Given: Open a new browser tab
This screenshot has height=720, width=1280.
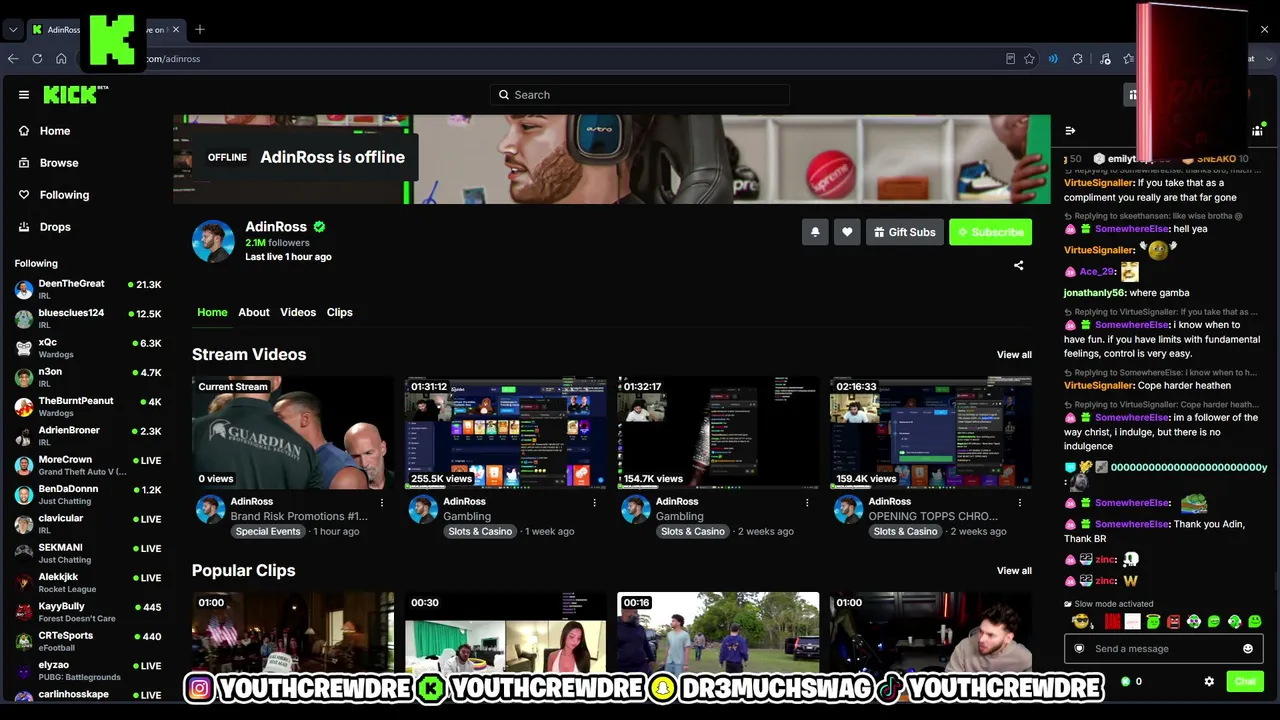Looking at the screenshot, I should tap(200, 30).
